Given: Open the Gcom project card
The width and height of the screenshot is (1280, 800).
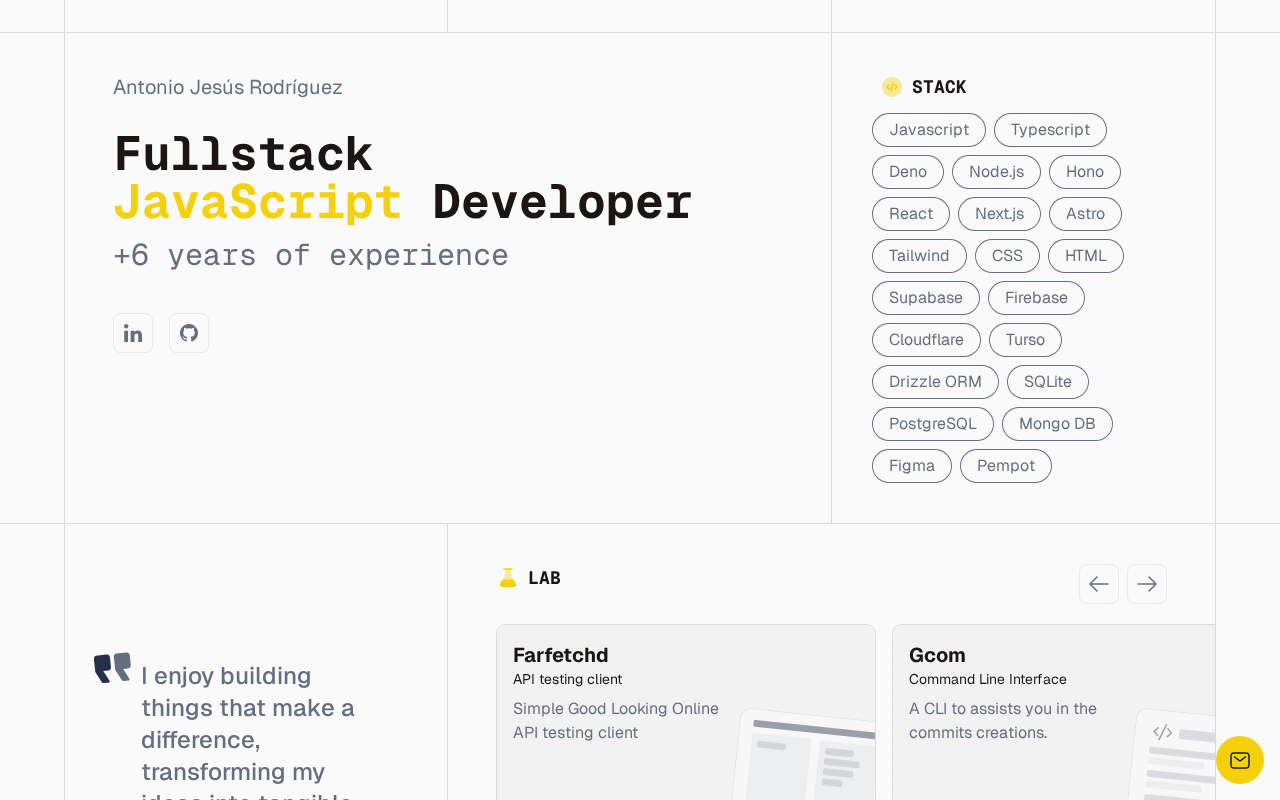Looking at the screenshot, I should coord(1054,712).
